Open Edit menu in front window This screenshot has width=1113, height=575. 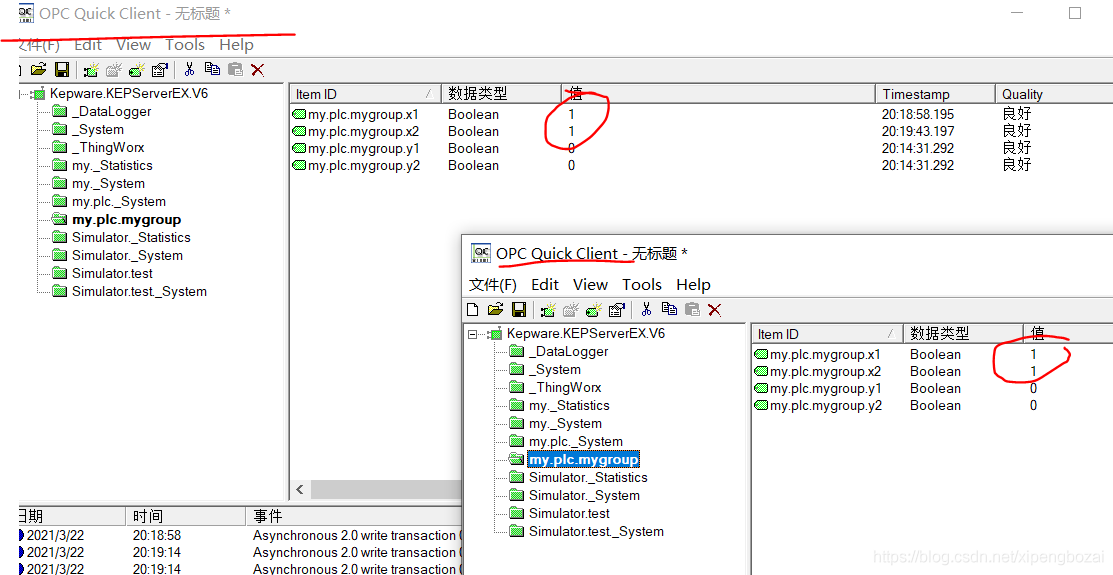click(x=545, y=285)
